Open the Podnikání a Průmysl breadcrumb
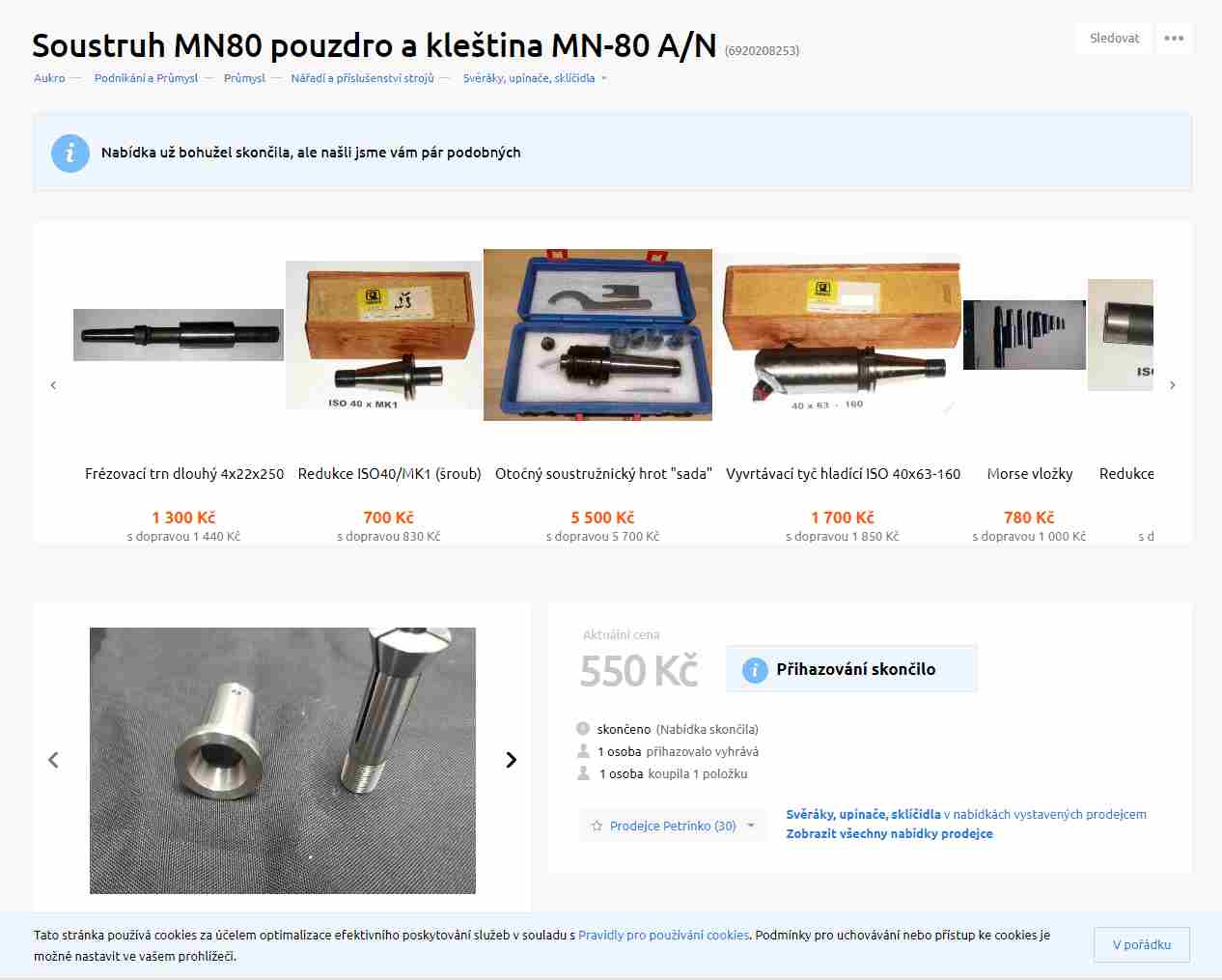1222x980 pixels. click(x=146, y=78)
